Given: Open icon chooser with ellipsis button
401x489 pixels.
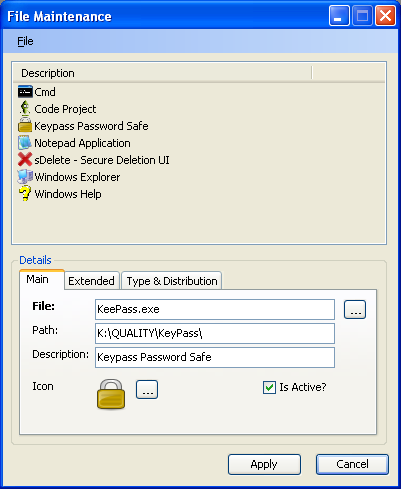Looking at the screenshot, I should pos(147,389).
